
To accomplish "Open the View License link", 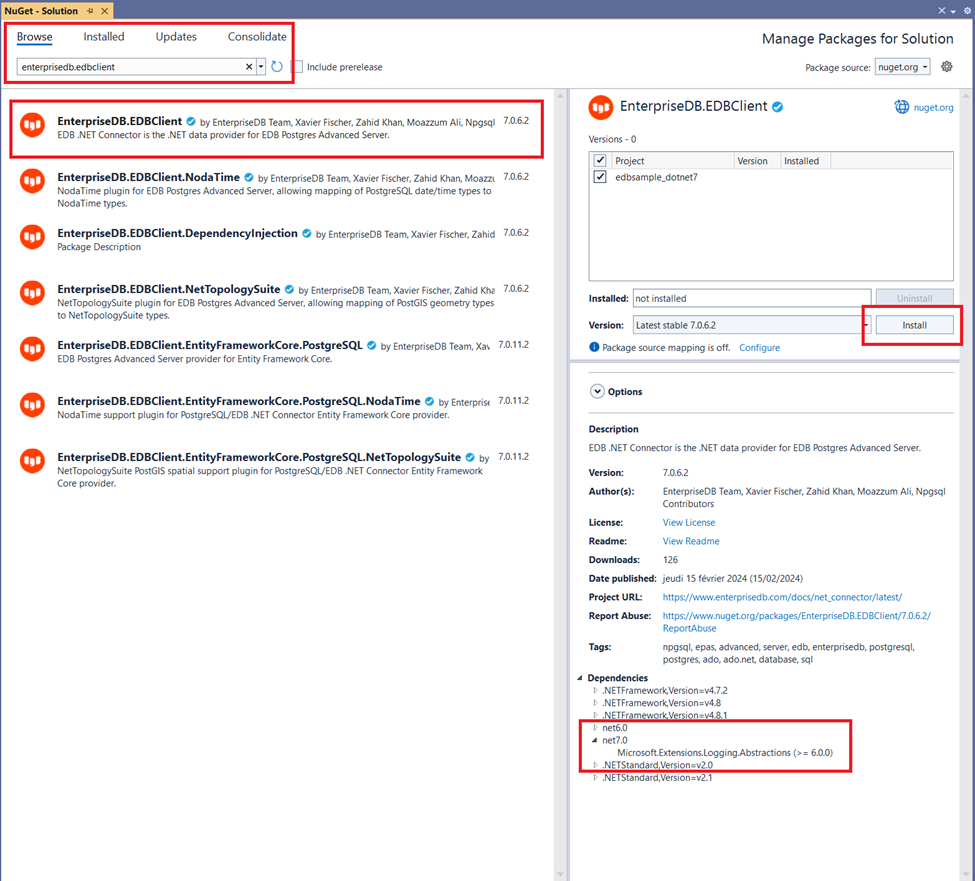I will click(x=688, y=522).
